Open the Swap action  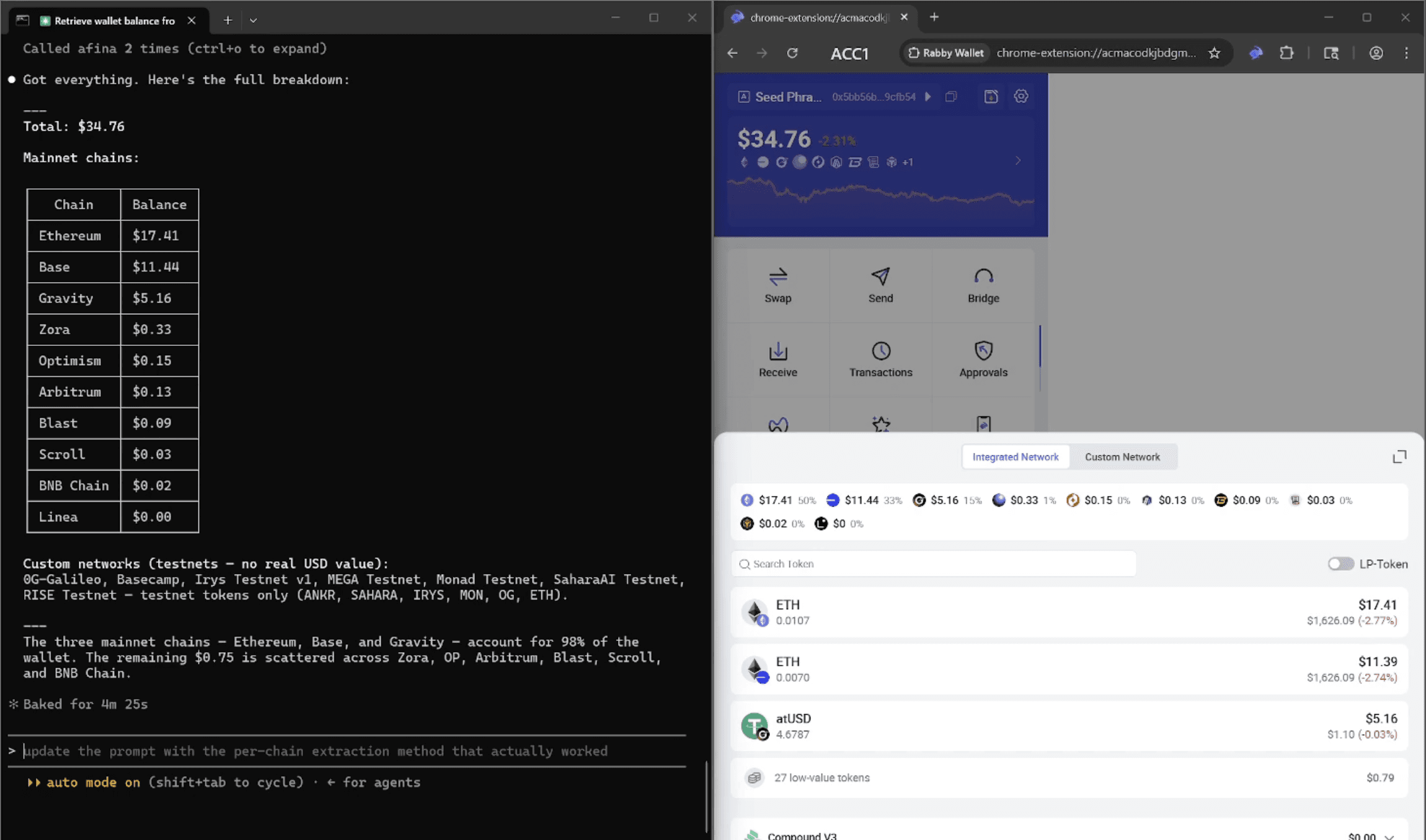tap(777, 285)
